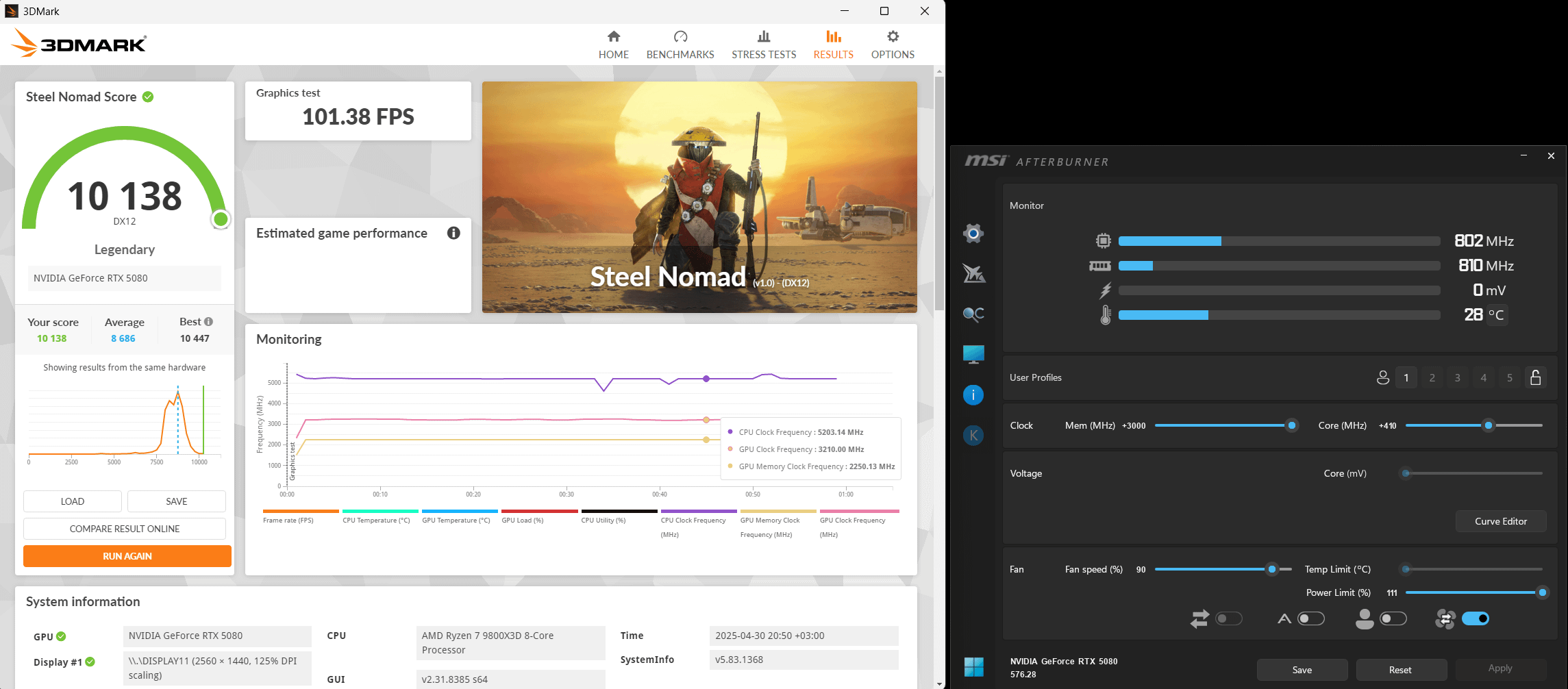This screenshot has height=689, width=1568.
Task: Click the user-defined fan person icon
Action: pos(1365,619)
